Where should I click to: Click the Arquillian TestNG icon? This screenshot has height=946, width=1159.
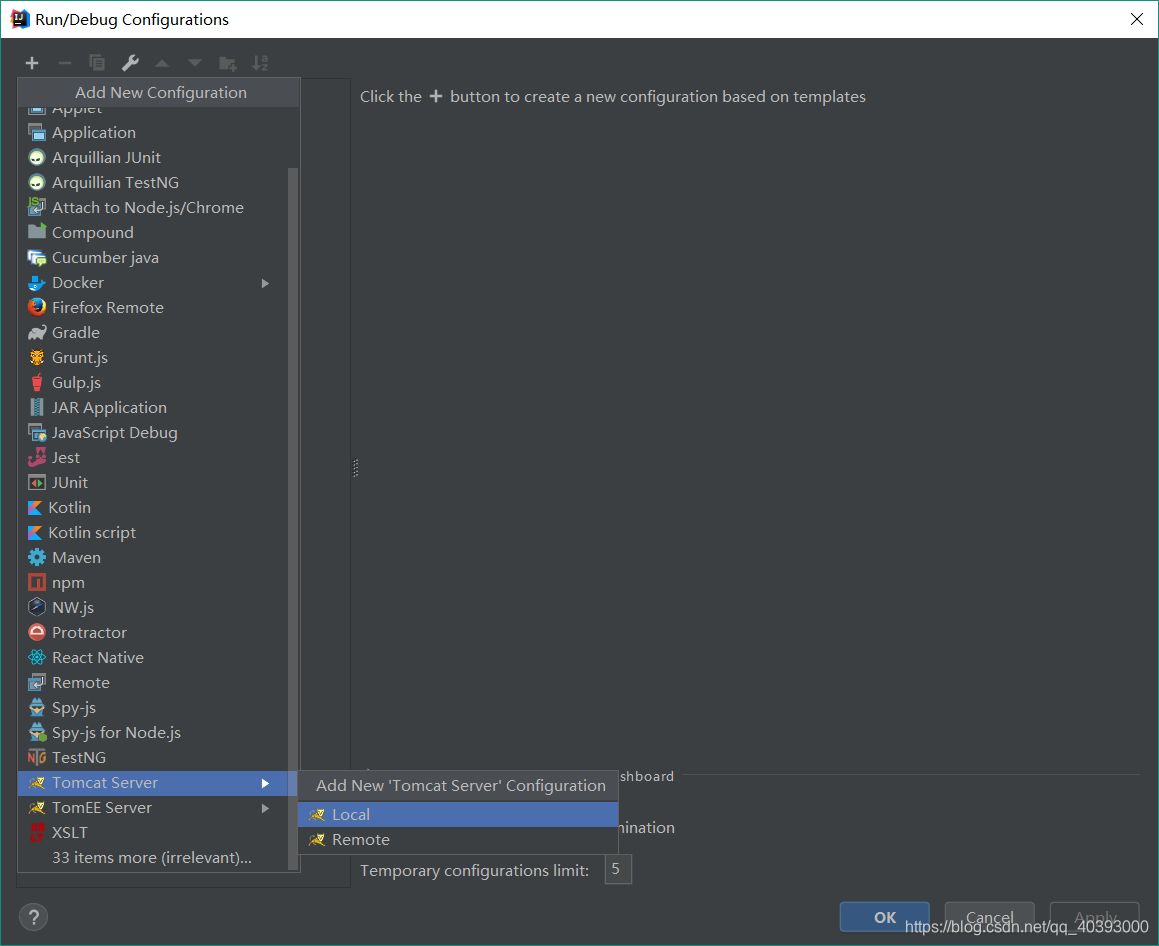(37, 183)
